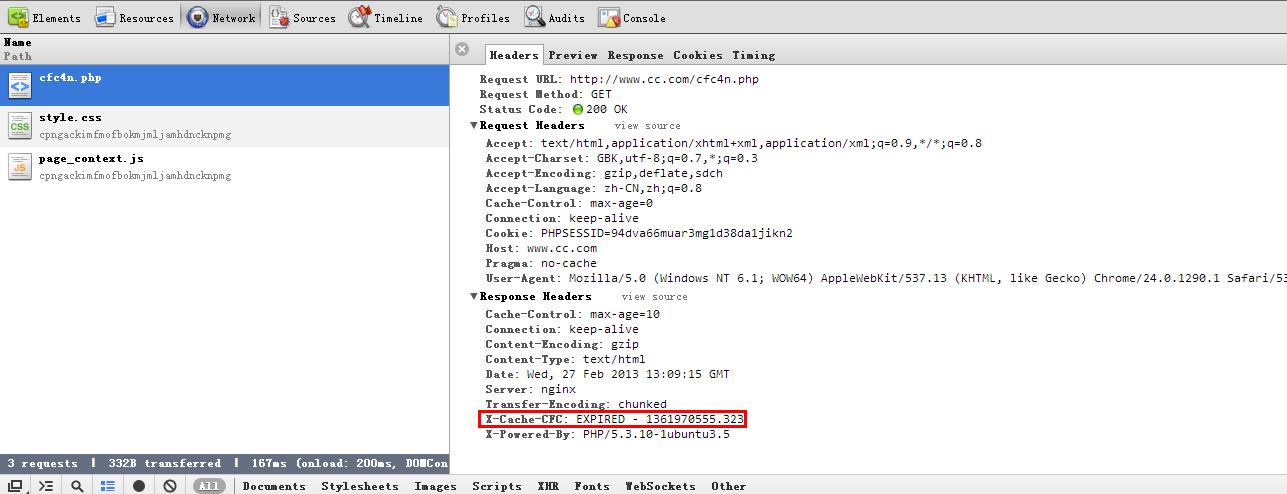Click view source beside Request Headers

tap(647, 126)
